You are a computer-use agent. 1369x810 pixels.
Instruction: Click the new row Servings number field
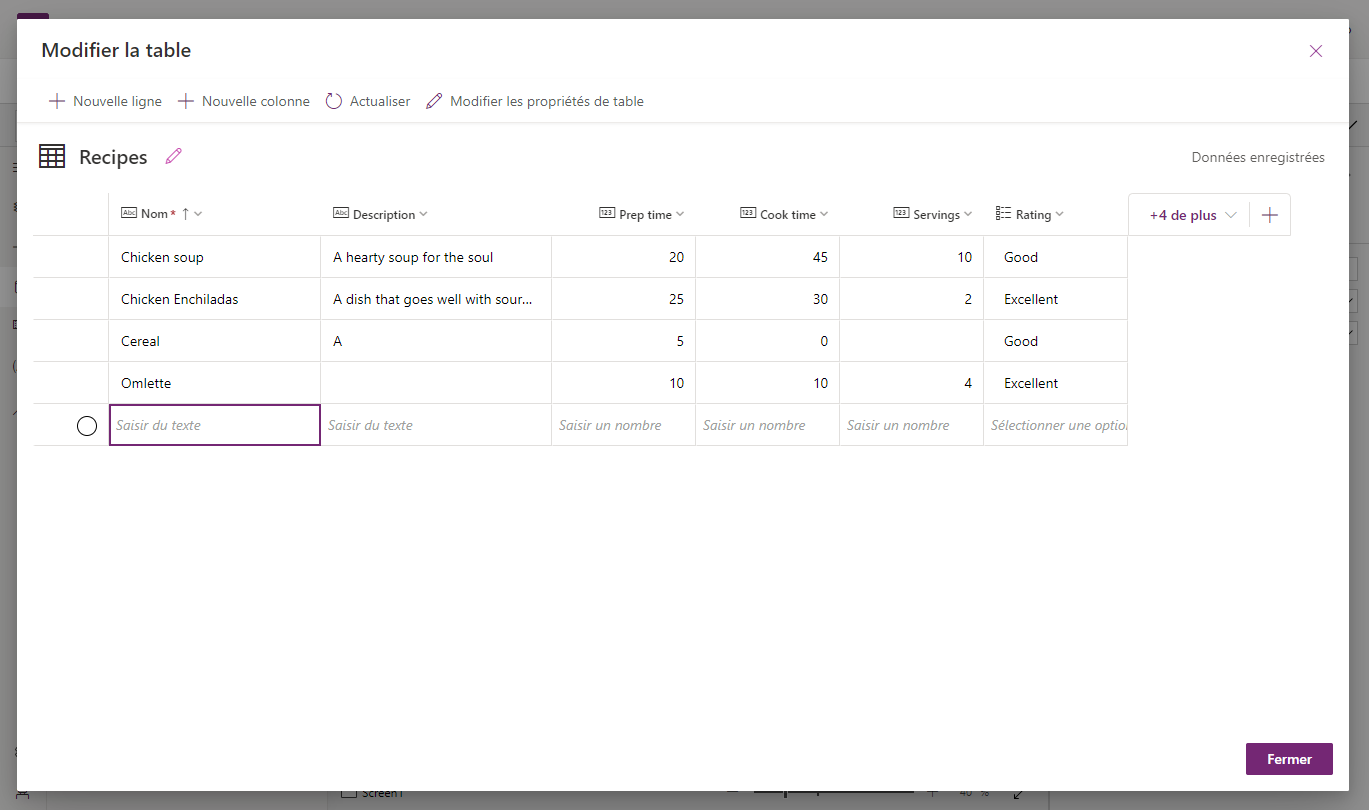click(x=912, y=425)
